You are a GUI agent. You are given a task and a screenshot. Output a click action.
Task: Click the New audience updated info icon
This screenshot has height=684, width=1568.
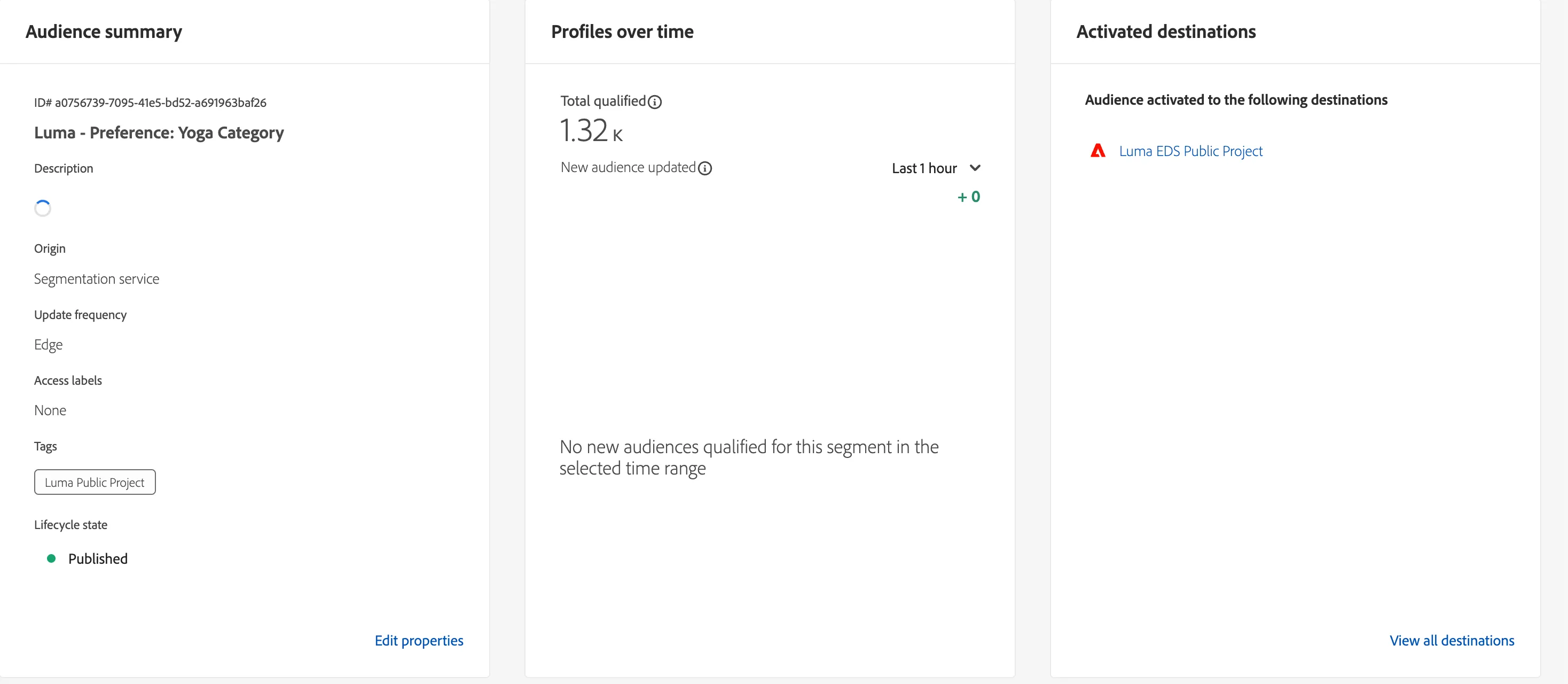click(x=705, y=169)
